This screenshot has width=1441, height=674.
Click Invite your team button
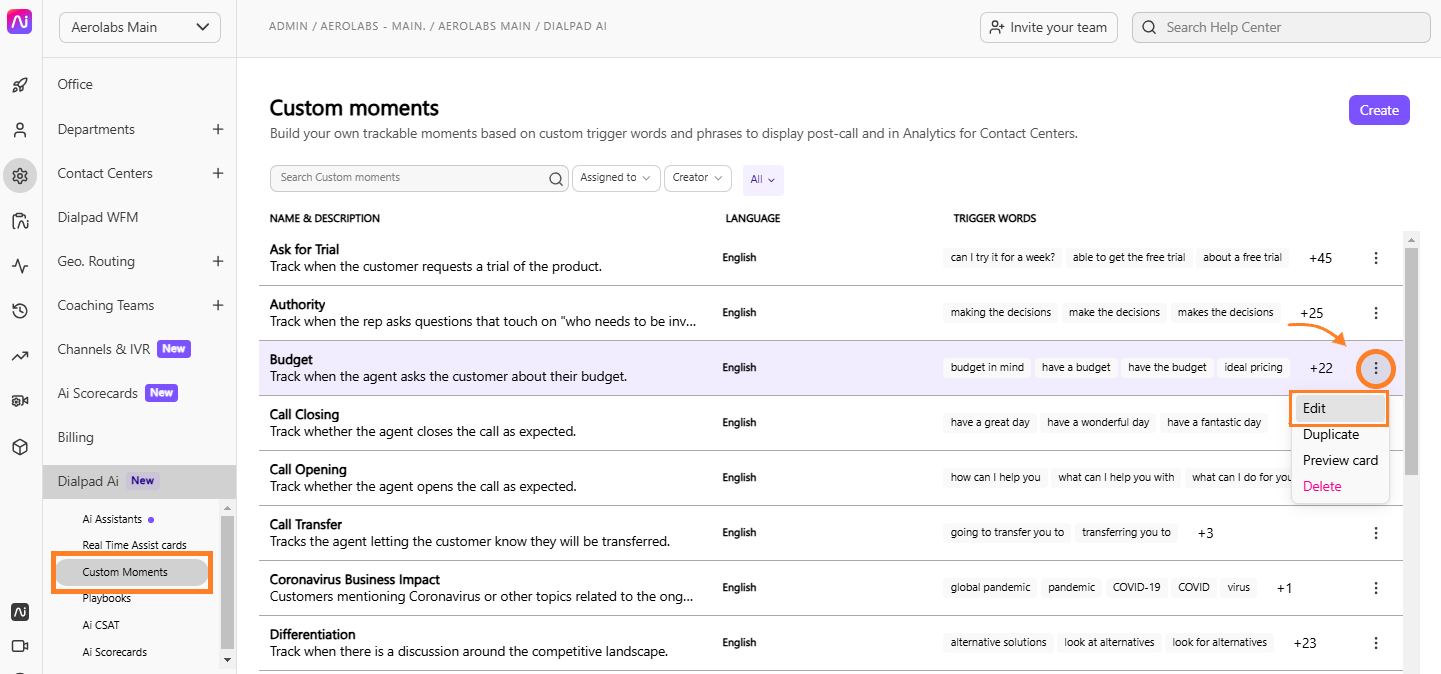pyautogui.click(x=1049, y=27)
